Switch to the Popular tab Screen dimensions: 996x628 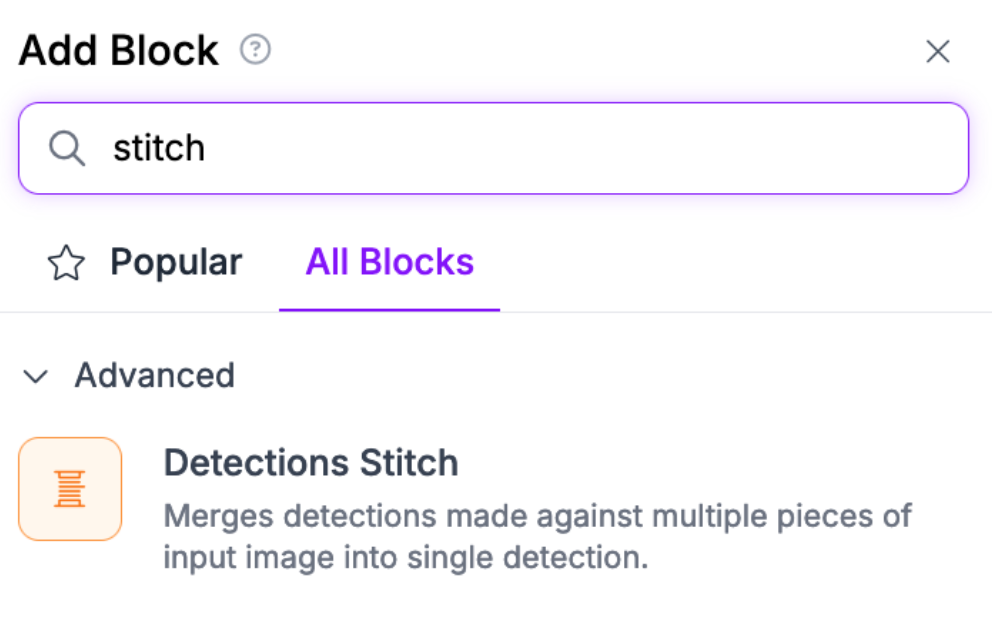175,262
